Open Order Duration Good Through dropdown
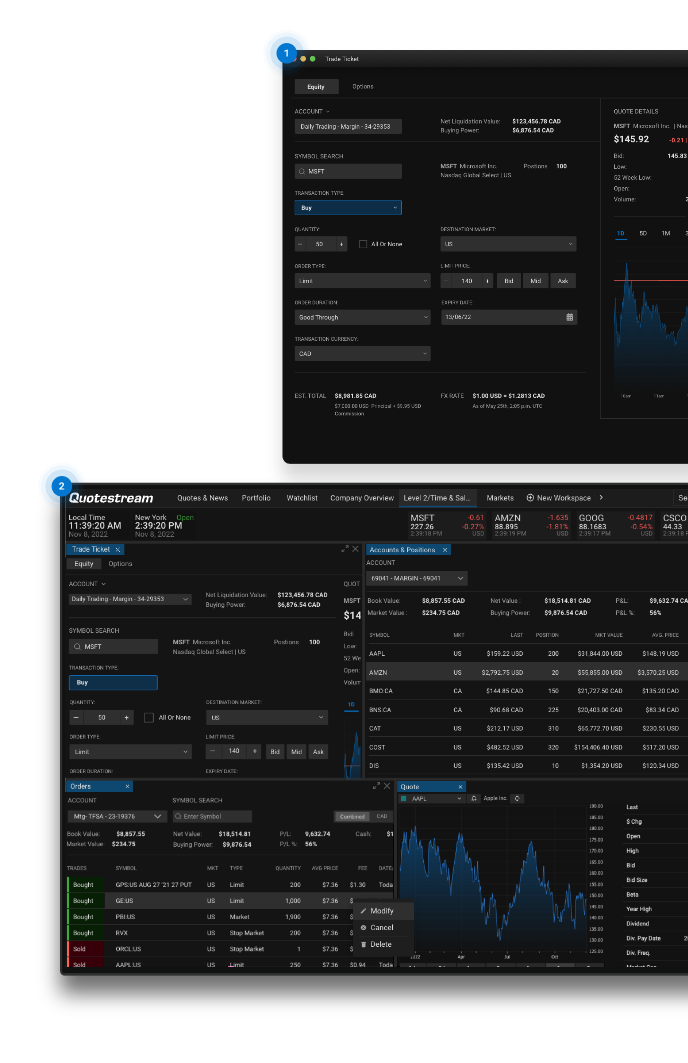The height and width of the screenshot is (1063, 688). pos(363,317)
